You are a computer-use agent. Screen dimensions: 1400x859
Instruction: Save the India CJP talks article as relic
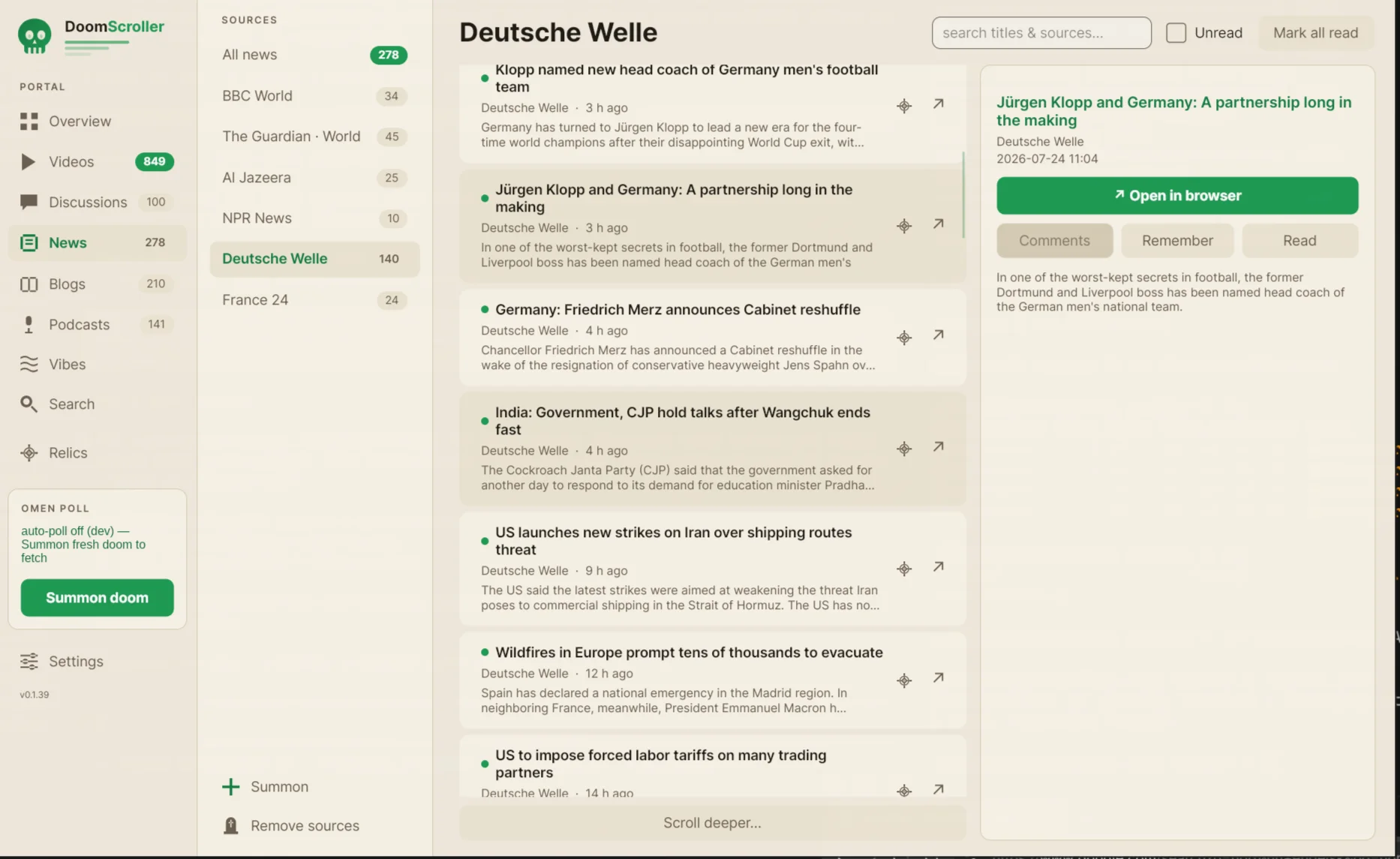tap(904, 449)
